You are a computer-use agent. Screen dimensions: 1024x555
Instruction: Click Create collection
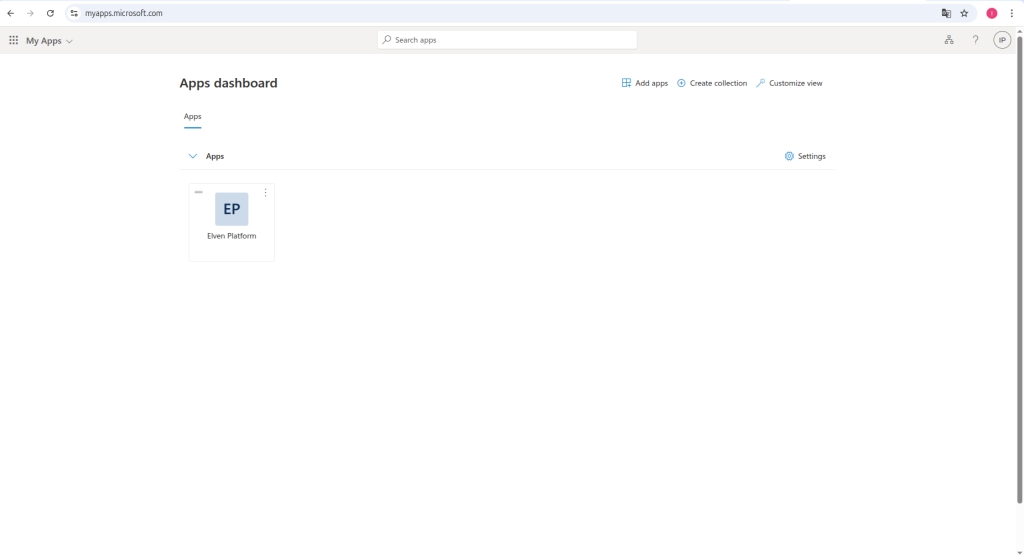pos(712,83)
